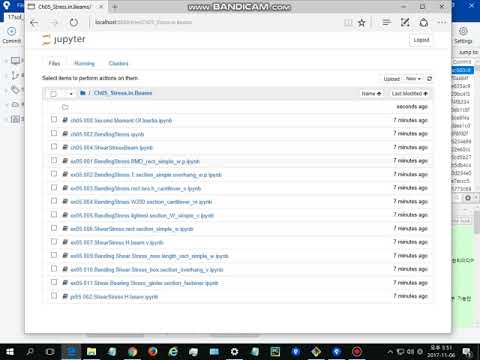Sort the list by Last Modified

tap(409, 93)
